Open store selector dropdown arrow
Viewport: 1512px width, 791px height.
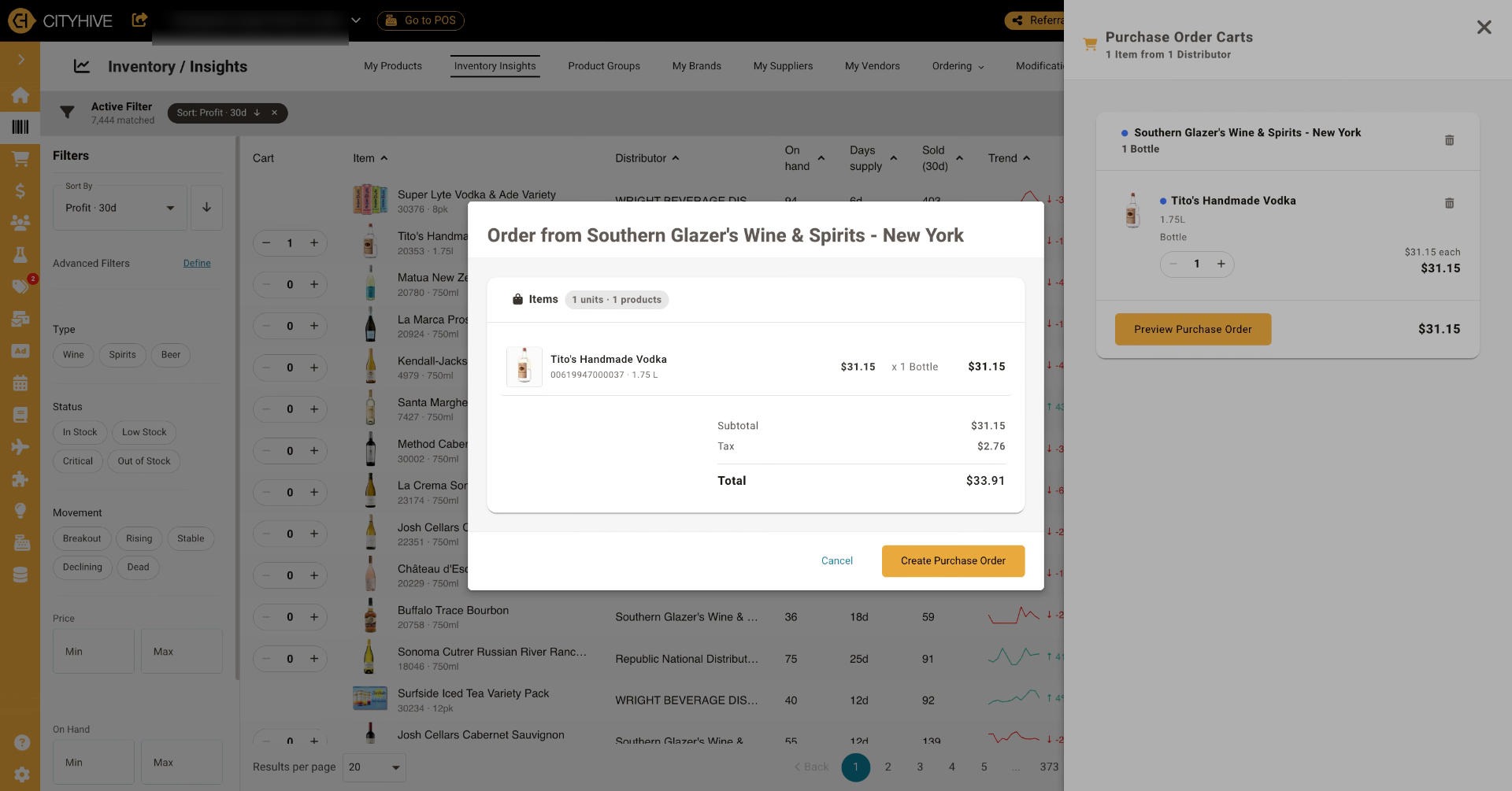coord(356,20)
